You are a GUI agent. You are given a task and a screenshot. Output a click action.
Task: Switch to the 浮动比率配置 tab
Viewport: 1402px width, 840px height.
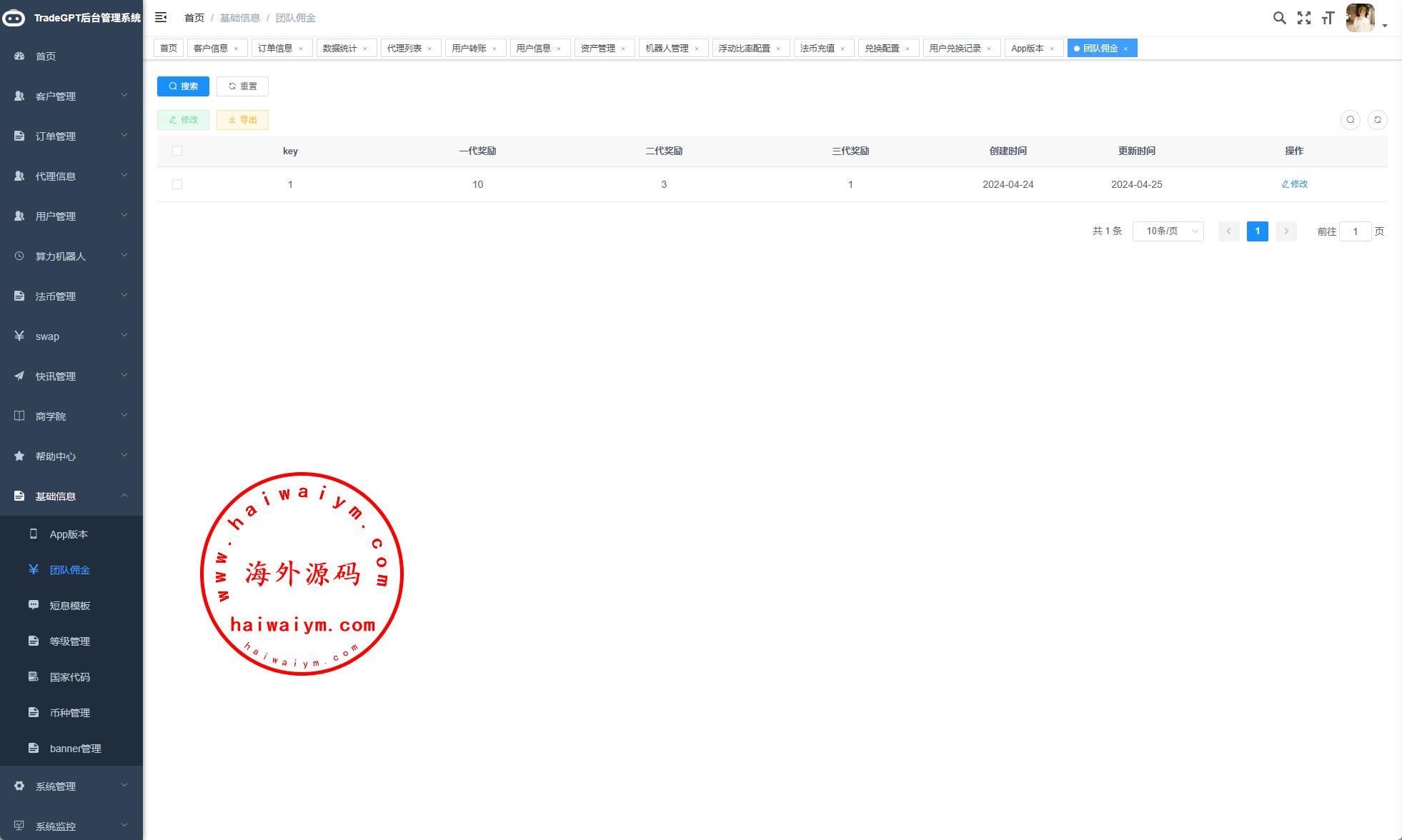(x=744, y=49)
